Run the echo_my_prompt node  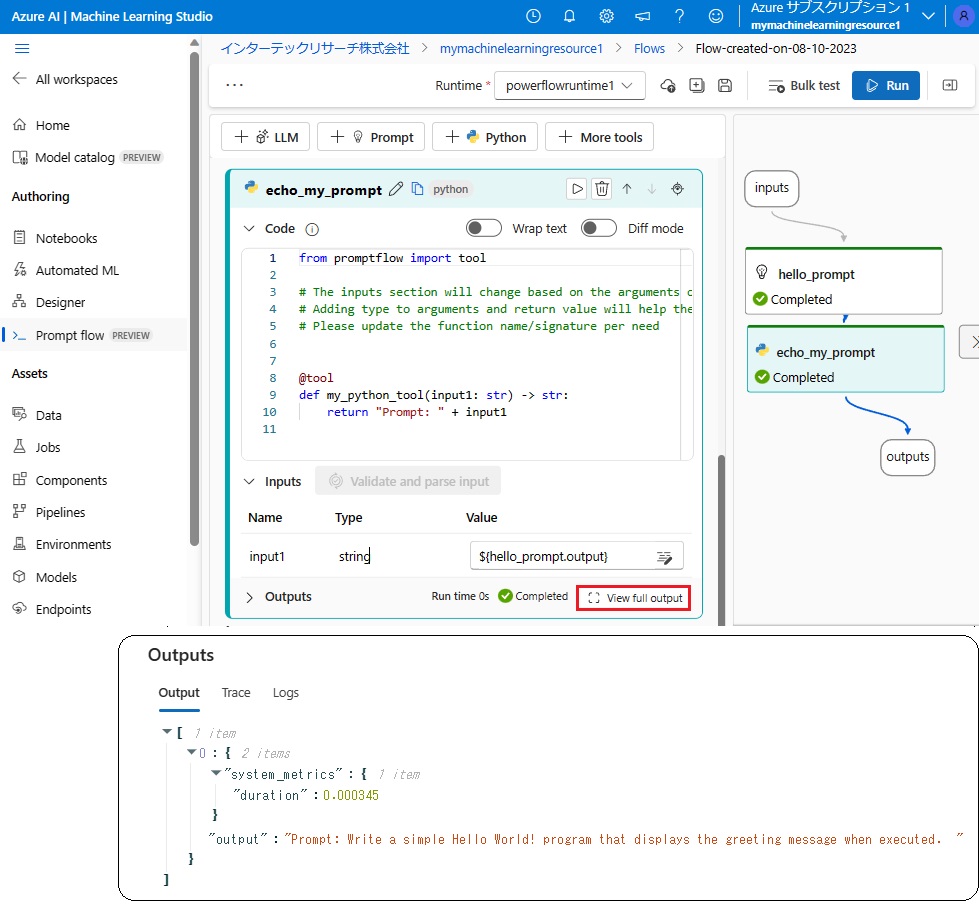(x=577, y=189)
